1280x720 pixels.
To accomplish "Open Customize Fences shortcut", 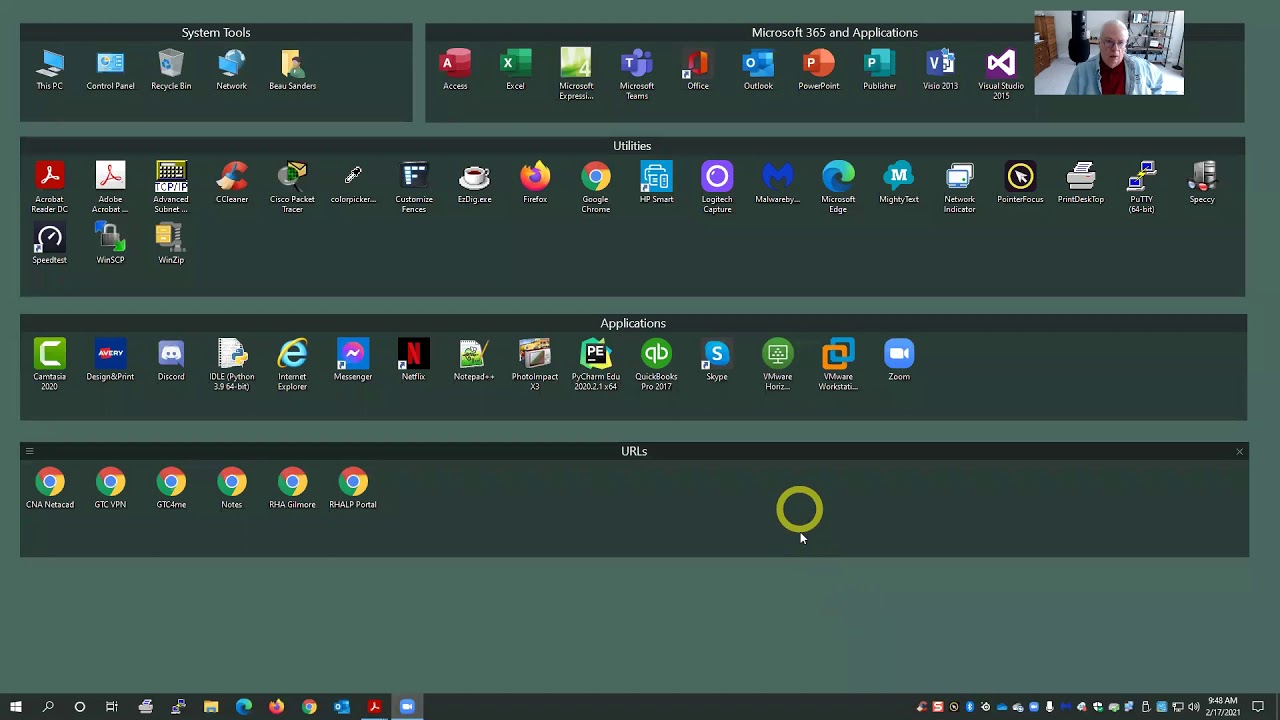I will tap(414, 187).
